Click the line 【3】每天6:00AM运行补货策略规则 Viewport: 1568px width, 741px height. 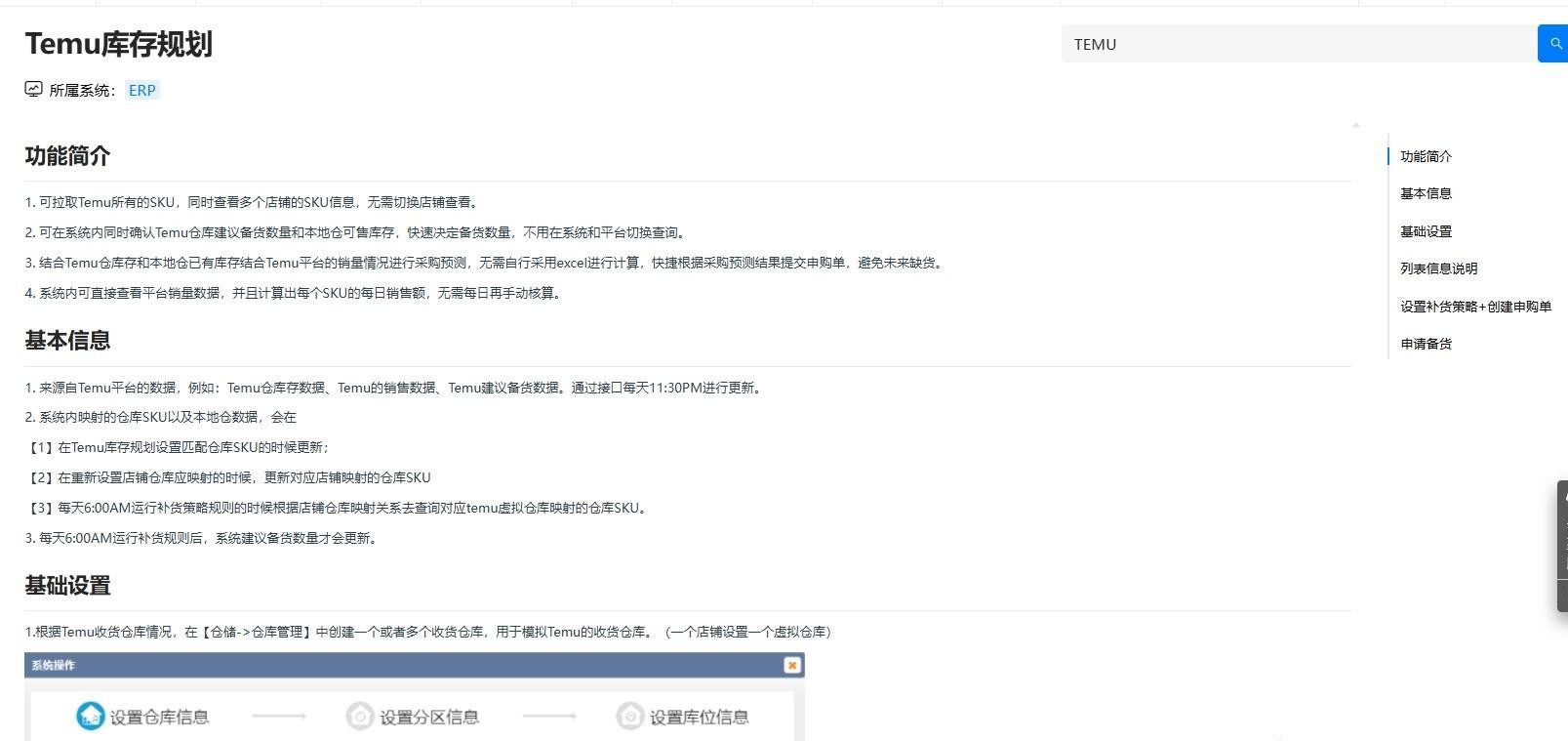coord(339,508)
